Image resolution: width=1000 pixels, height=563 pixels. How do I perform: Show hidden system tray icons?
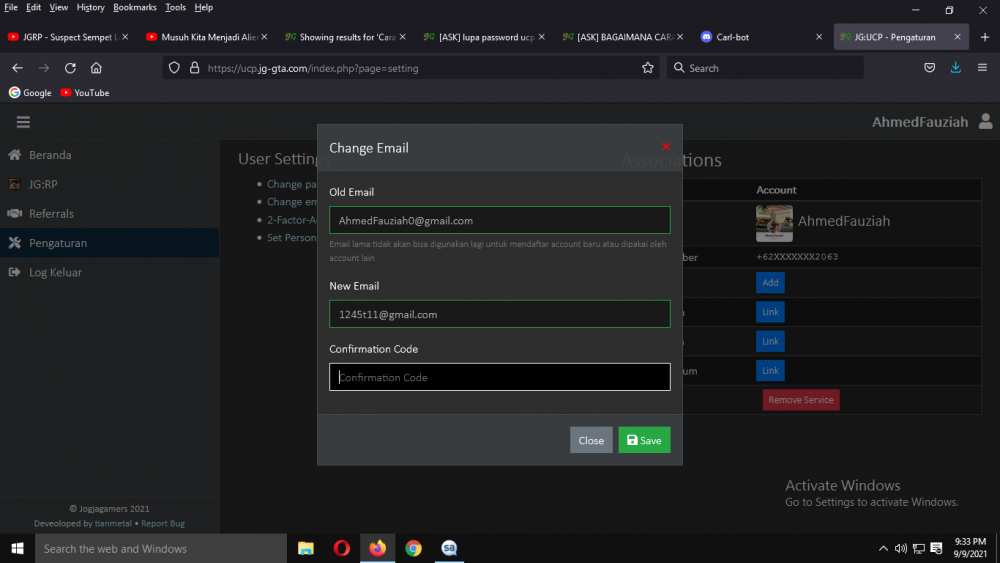tap(883, 548)
